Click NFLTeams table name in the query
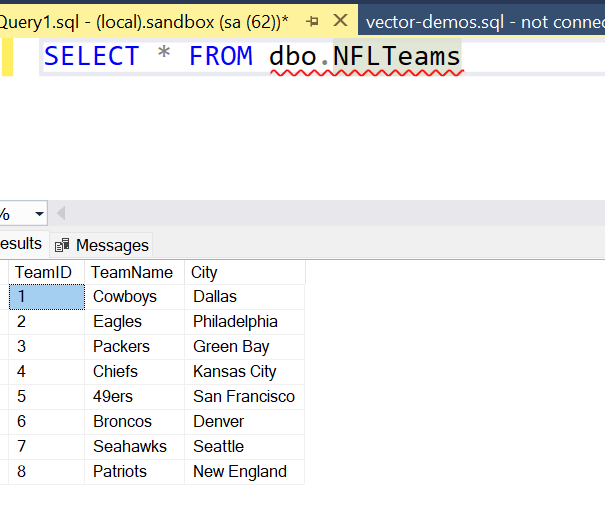Screen dimensions: 605x512 397,56
